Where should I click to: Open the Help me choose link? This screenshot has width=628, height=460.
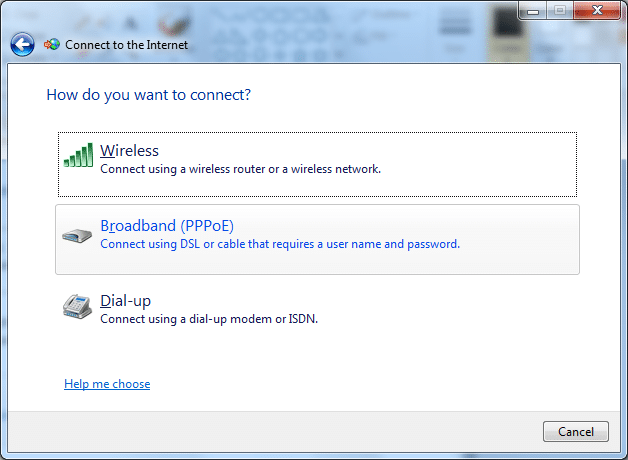(107, 384)
